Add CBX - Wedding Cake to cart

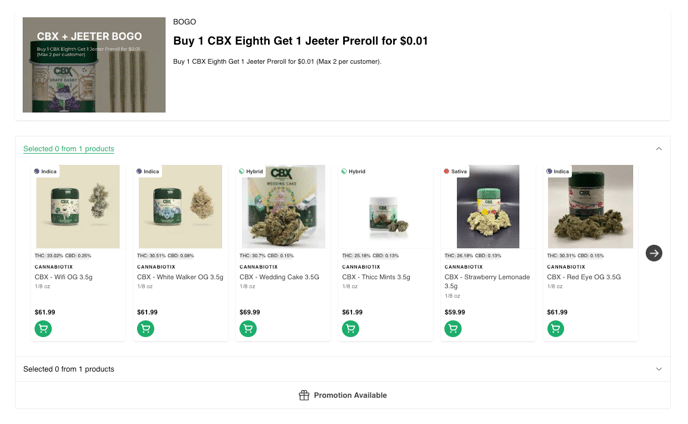[248, 328]
